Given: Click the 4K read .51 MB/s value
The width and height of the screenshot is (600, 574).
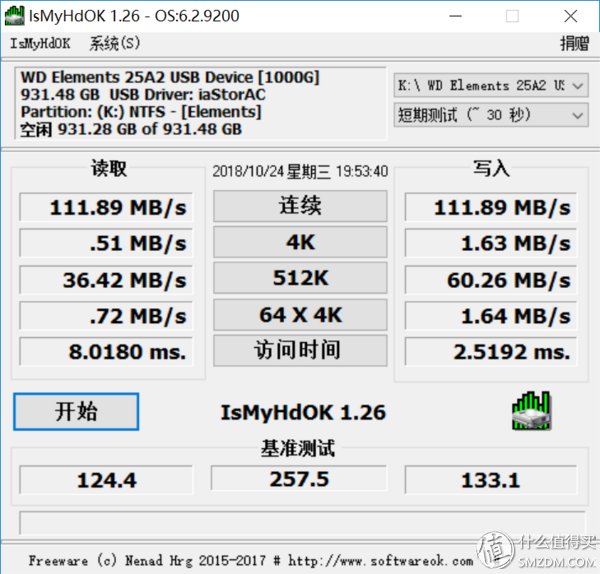Looking at the screenshot, I should (x=106, y=243).
